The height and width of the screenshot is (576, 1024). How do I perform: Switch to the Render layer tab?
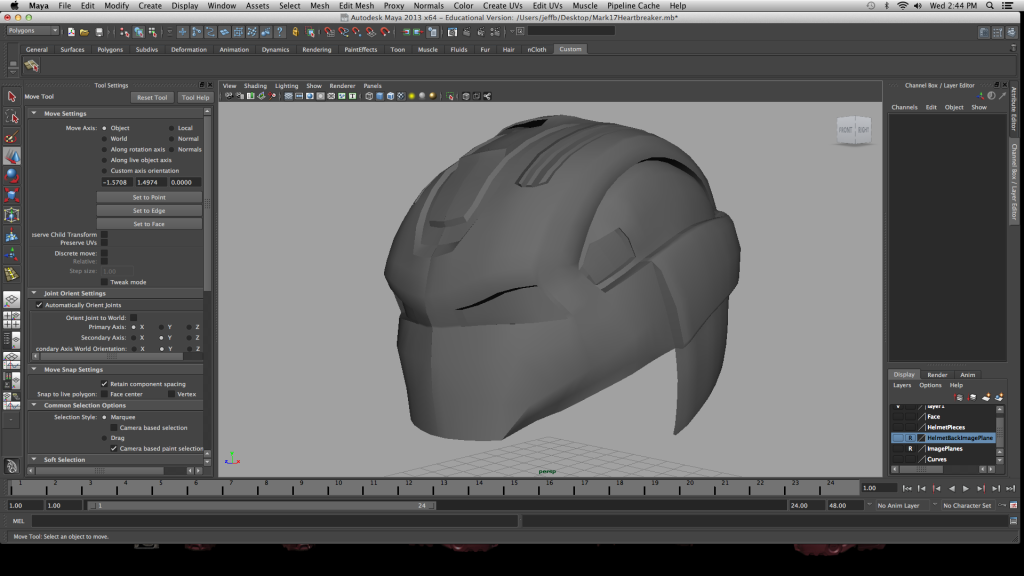tap(936, 375)
